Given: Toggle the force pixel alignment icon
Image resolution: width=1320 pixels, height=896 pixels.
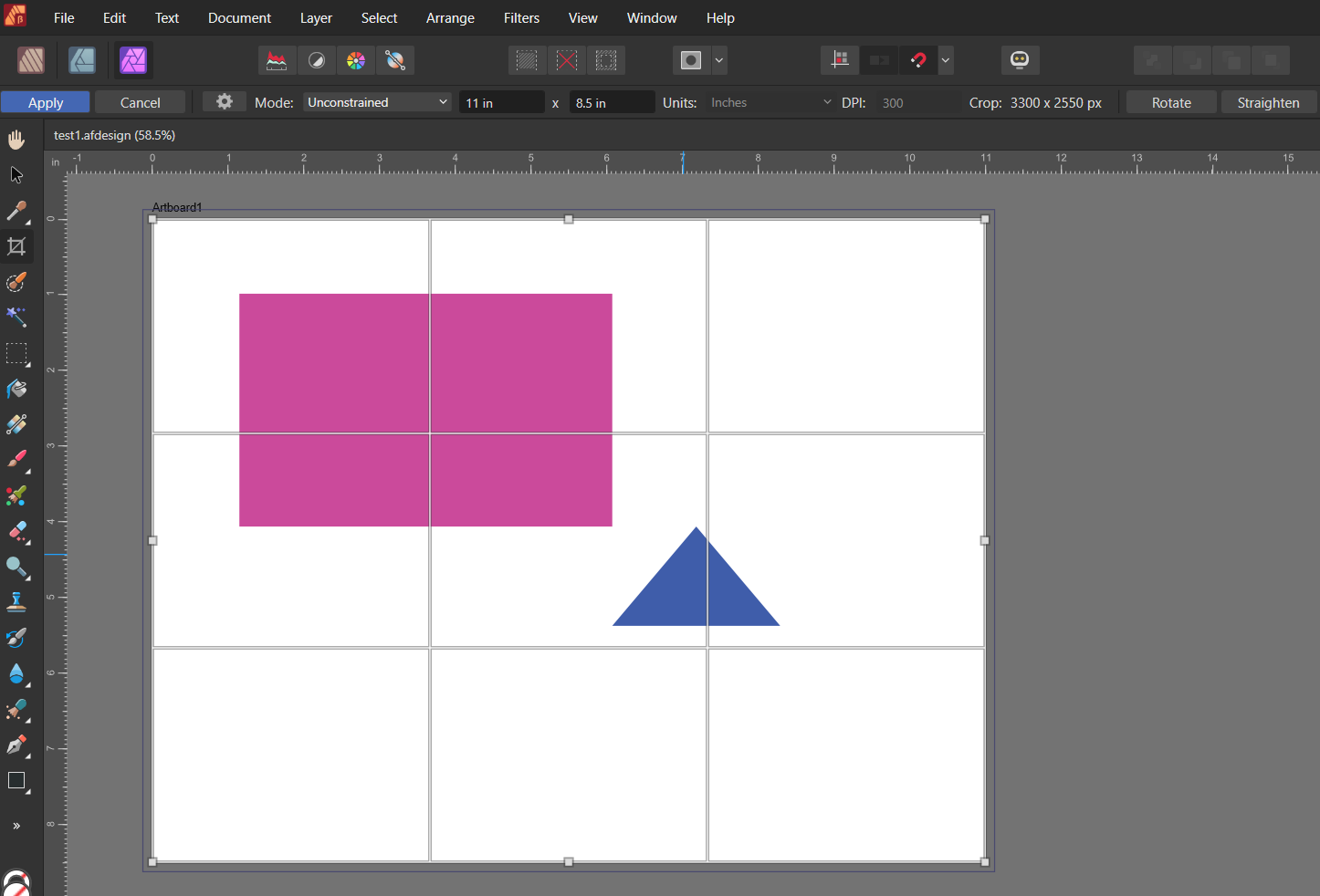Looking at the screenshot, I should click(840, 60).
